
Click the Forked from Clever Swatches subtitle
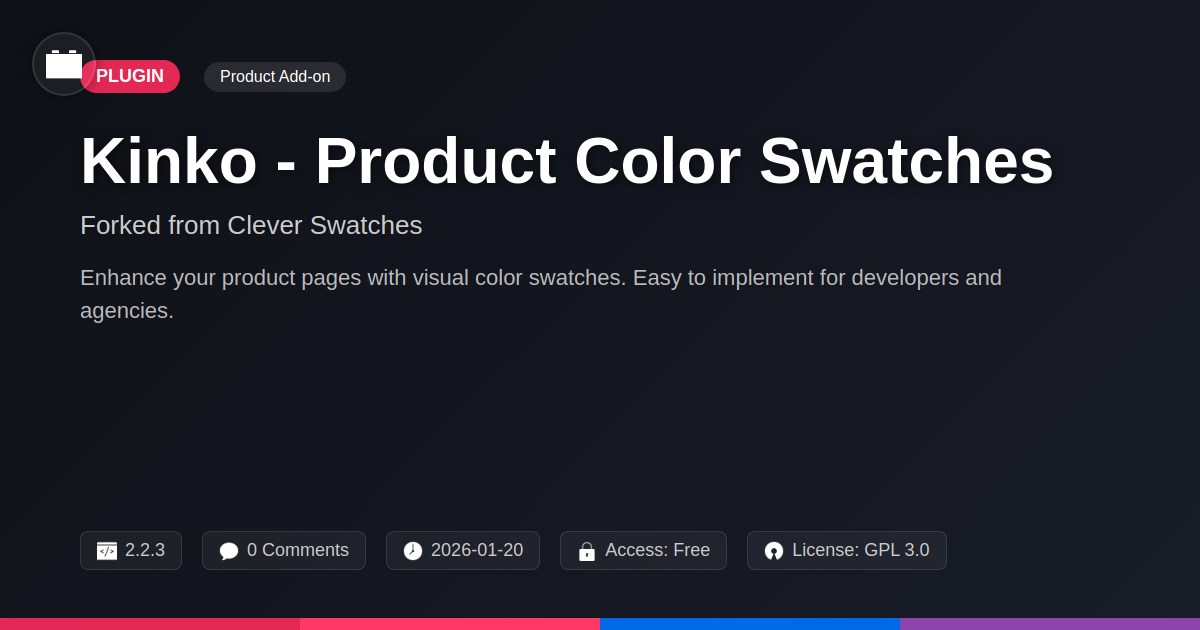[251, 225]
